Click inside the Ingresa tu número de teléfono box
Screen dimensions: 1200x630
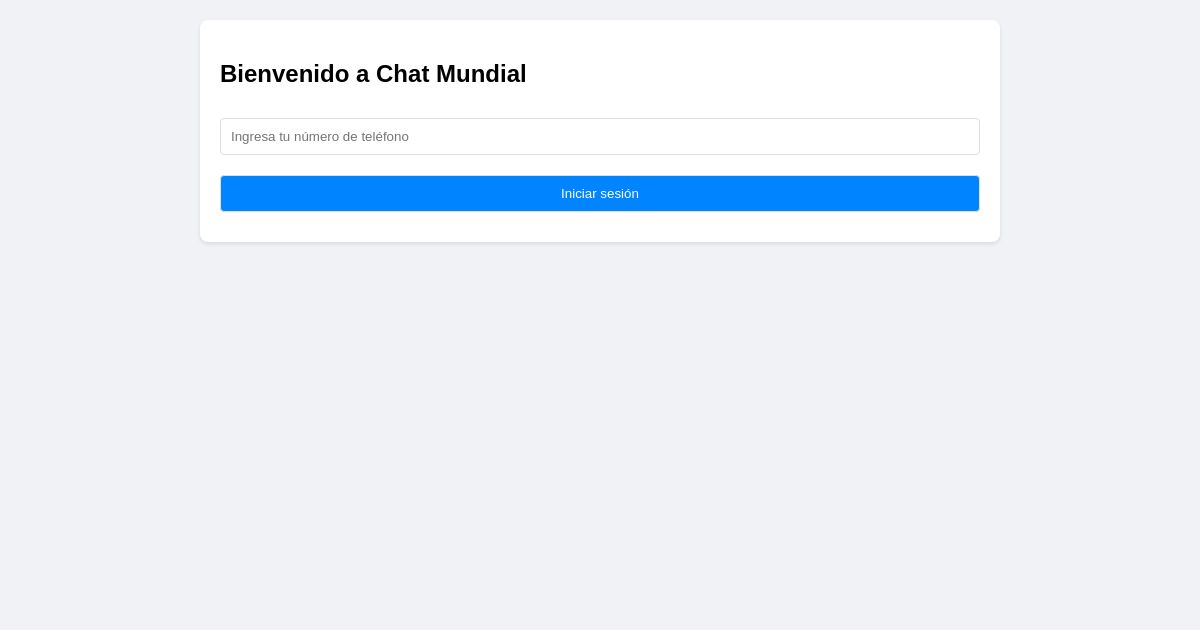(x=600, y=136)
